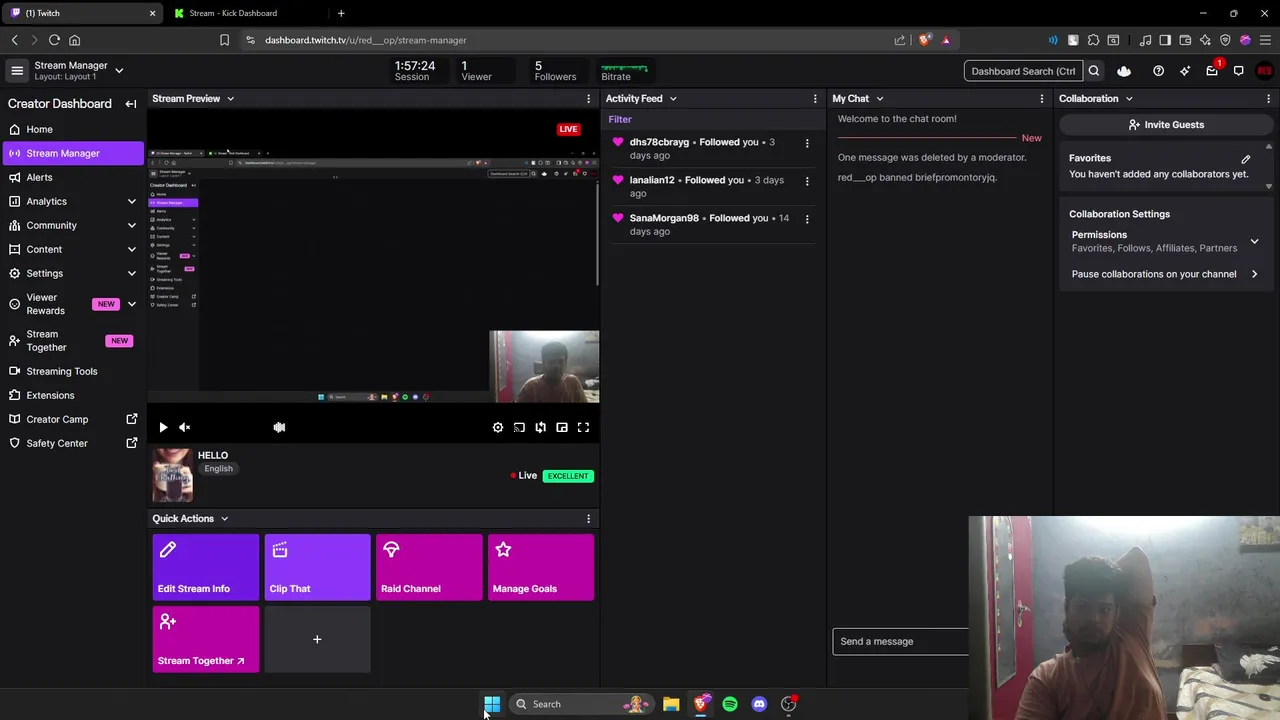Image resolution: width=1280 pixels, height=720 pixels.
Task: Expand the Settings sidebar section
Action: [x=132, y=273]
